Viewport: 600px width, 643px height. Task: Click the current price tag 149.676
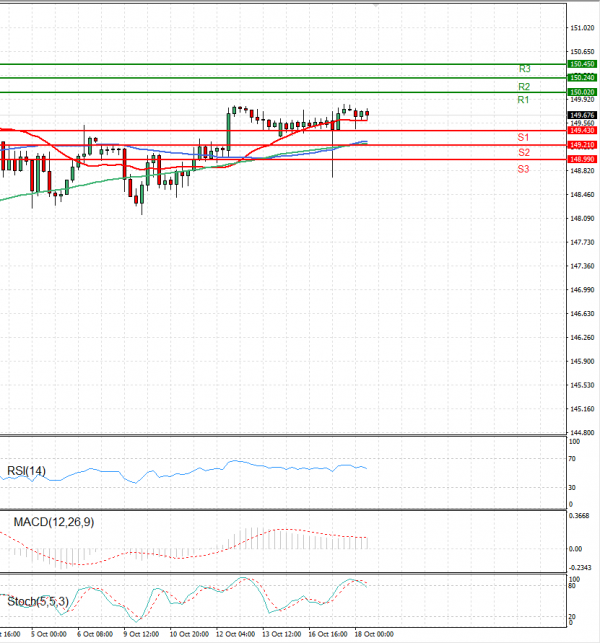[x=582, y=115]
